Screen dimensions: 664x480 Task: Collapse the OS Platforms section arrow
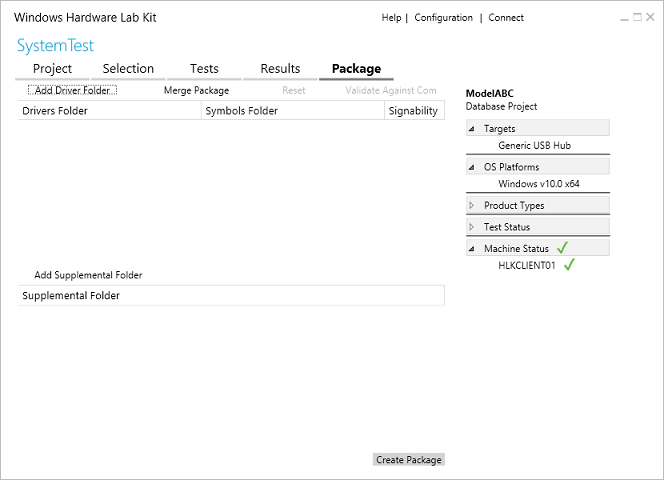471,167
